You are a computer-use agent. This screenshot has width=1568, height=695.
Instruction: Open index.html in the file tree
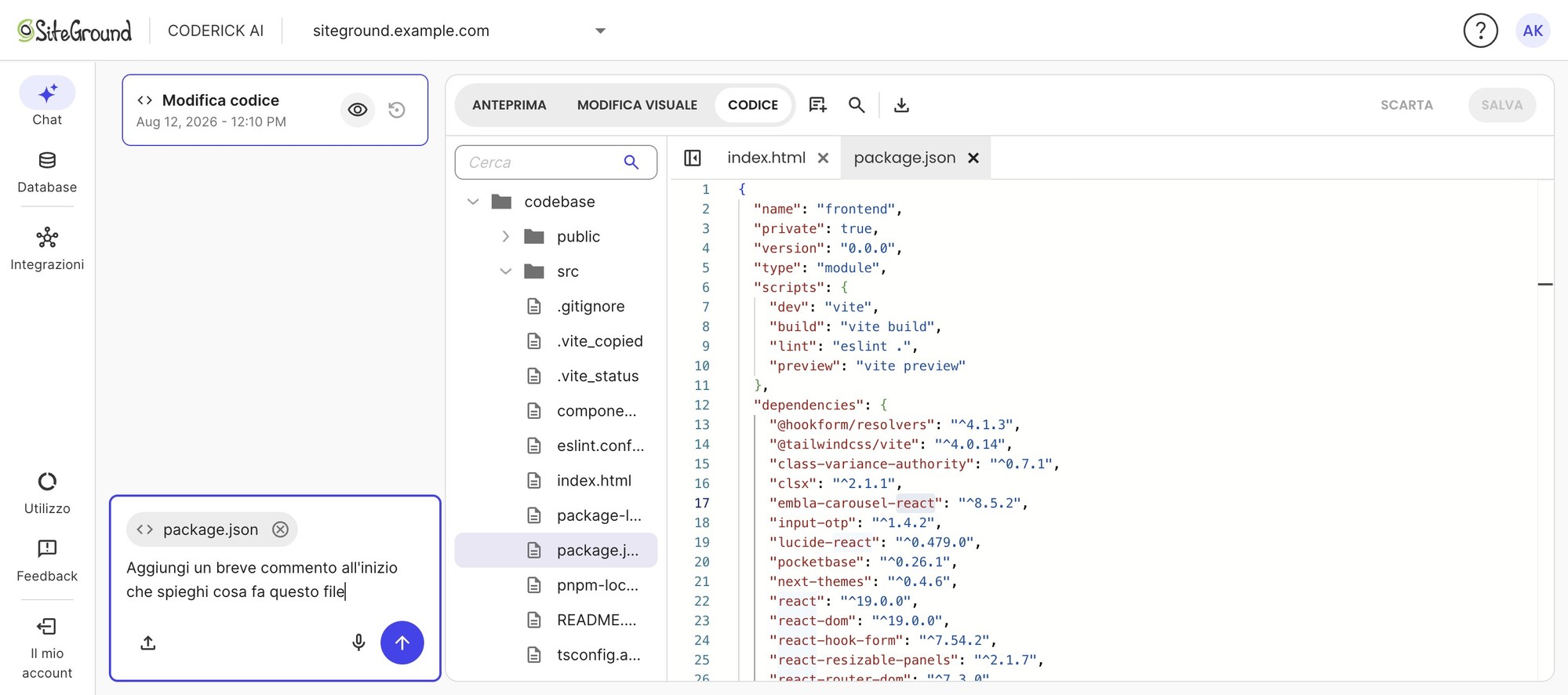coord(556,480)
